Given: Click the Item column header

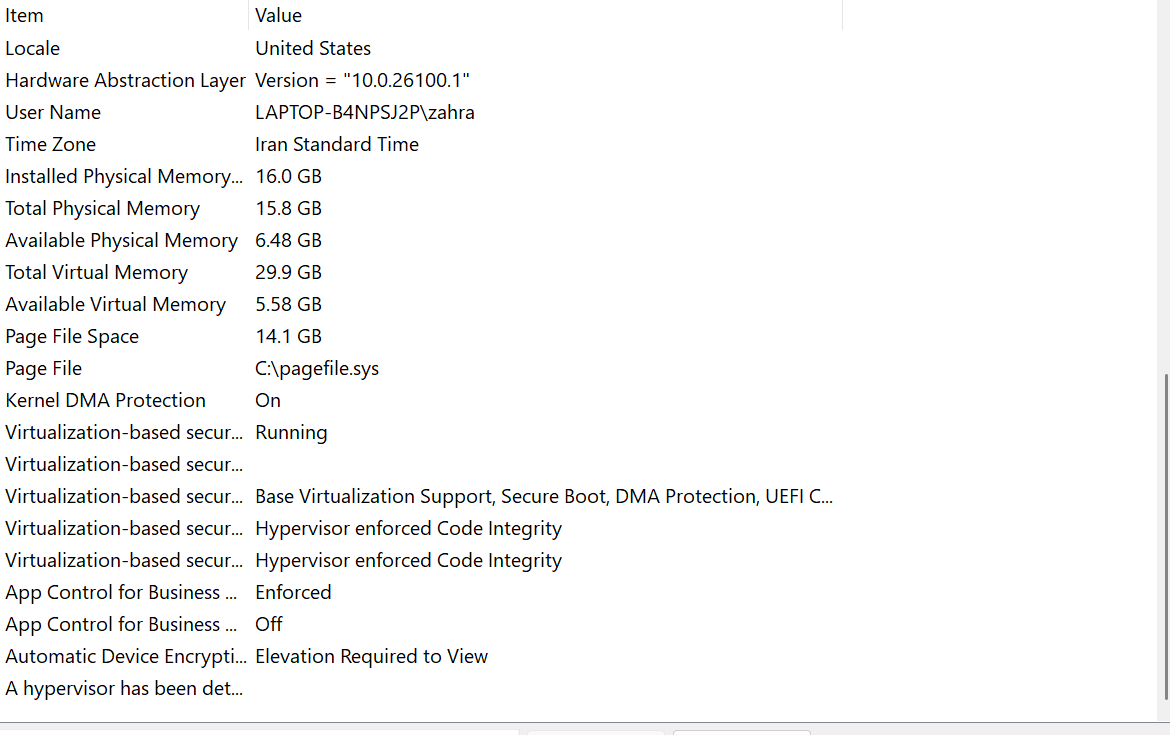Looking at the screenshot, I should click(24, 16).
